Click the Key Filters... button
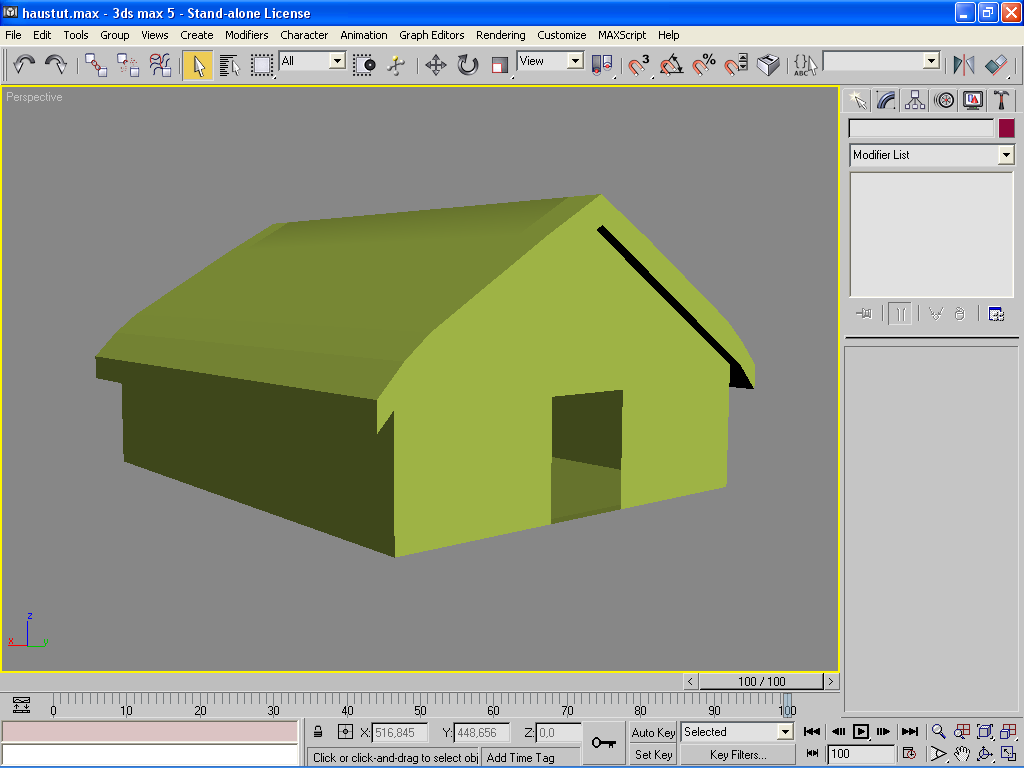The width and height of the screenshot is (1024, 768). click(737, 755)
